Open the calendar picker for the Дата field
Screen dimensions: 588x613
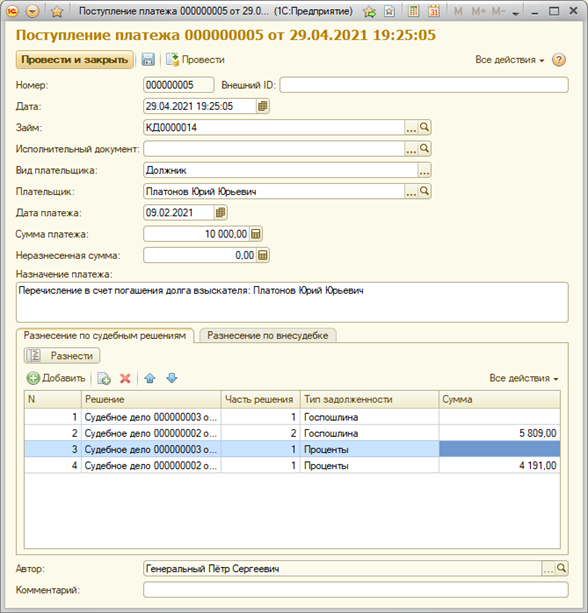click(263, 106)
